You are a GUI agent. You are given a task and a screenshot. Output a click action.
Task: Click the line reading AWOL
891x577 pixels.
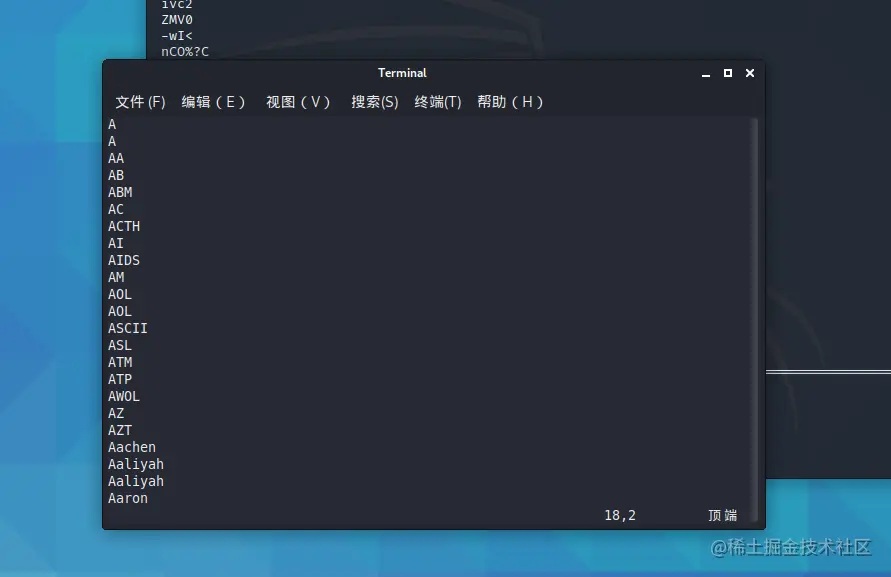click(x=124, y=396)
